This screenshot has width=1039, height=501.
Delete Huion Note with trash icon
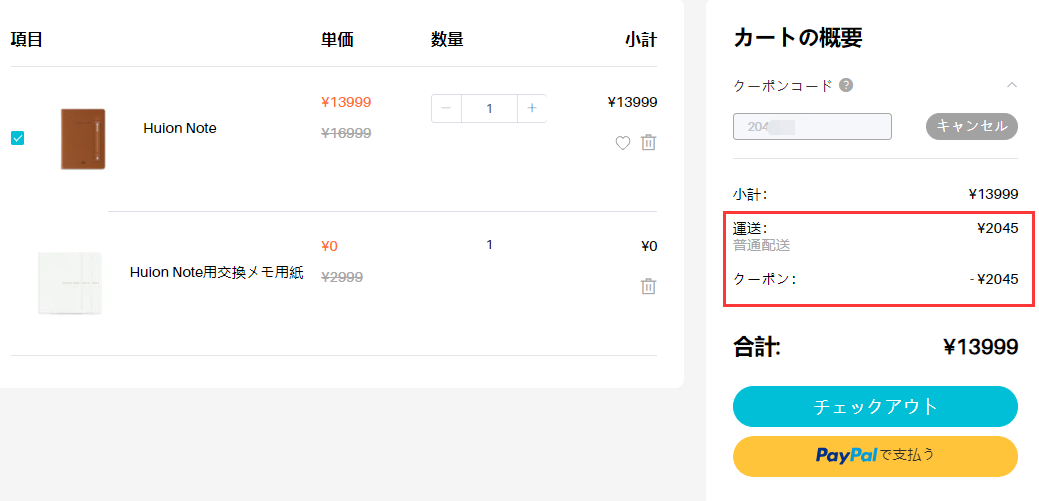tap(649, 142)
